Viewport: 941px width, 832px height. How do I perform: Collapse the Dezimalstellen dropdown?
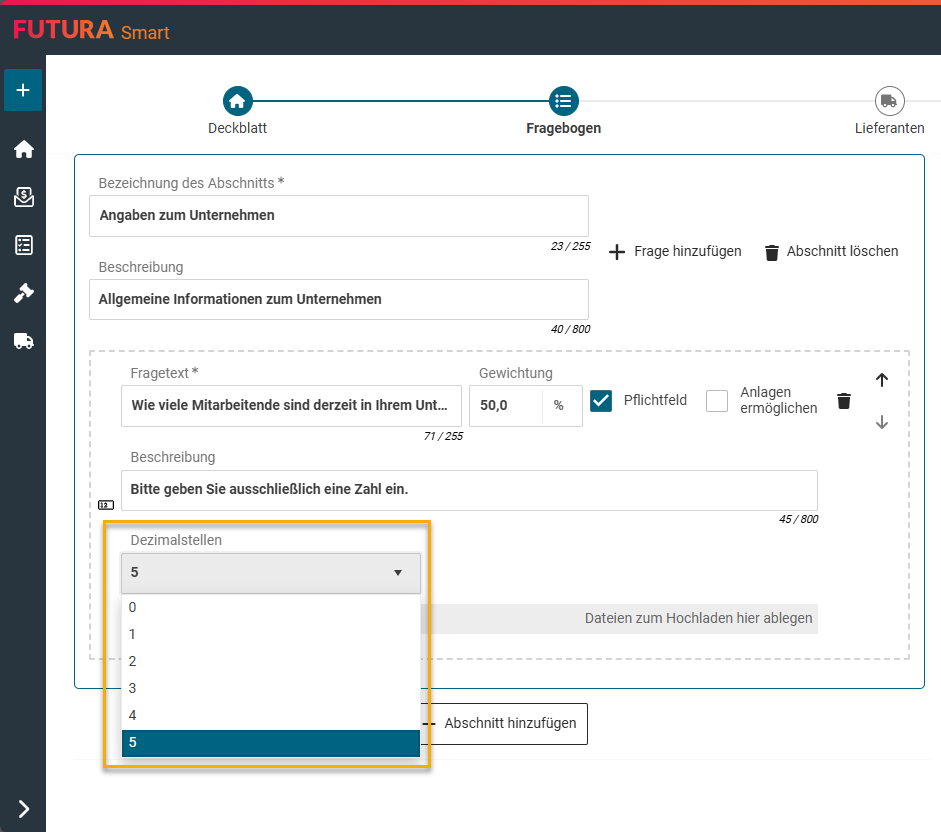(271, 573)
